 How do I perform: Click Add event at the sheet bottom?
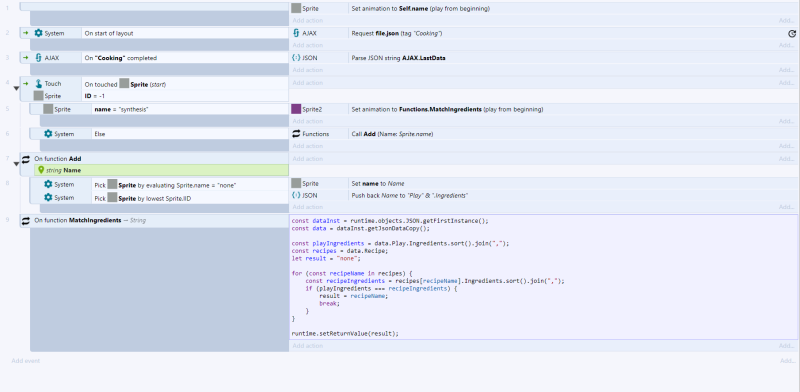(26, 361)
